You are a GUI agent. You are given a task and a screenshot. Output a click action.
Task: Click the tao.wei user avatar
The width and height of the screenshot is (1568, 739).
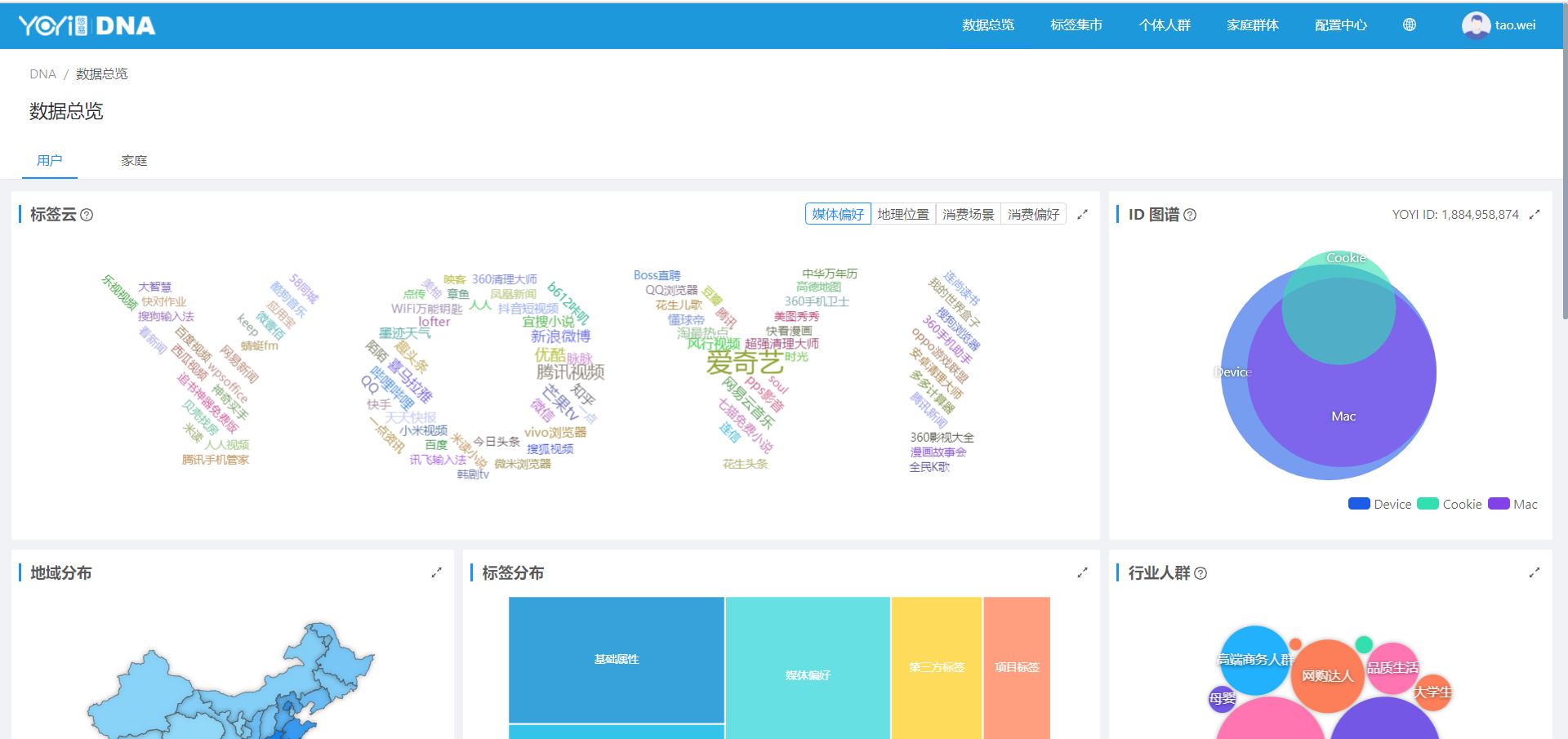pos(1476,25)
